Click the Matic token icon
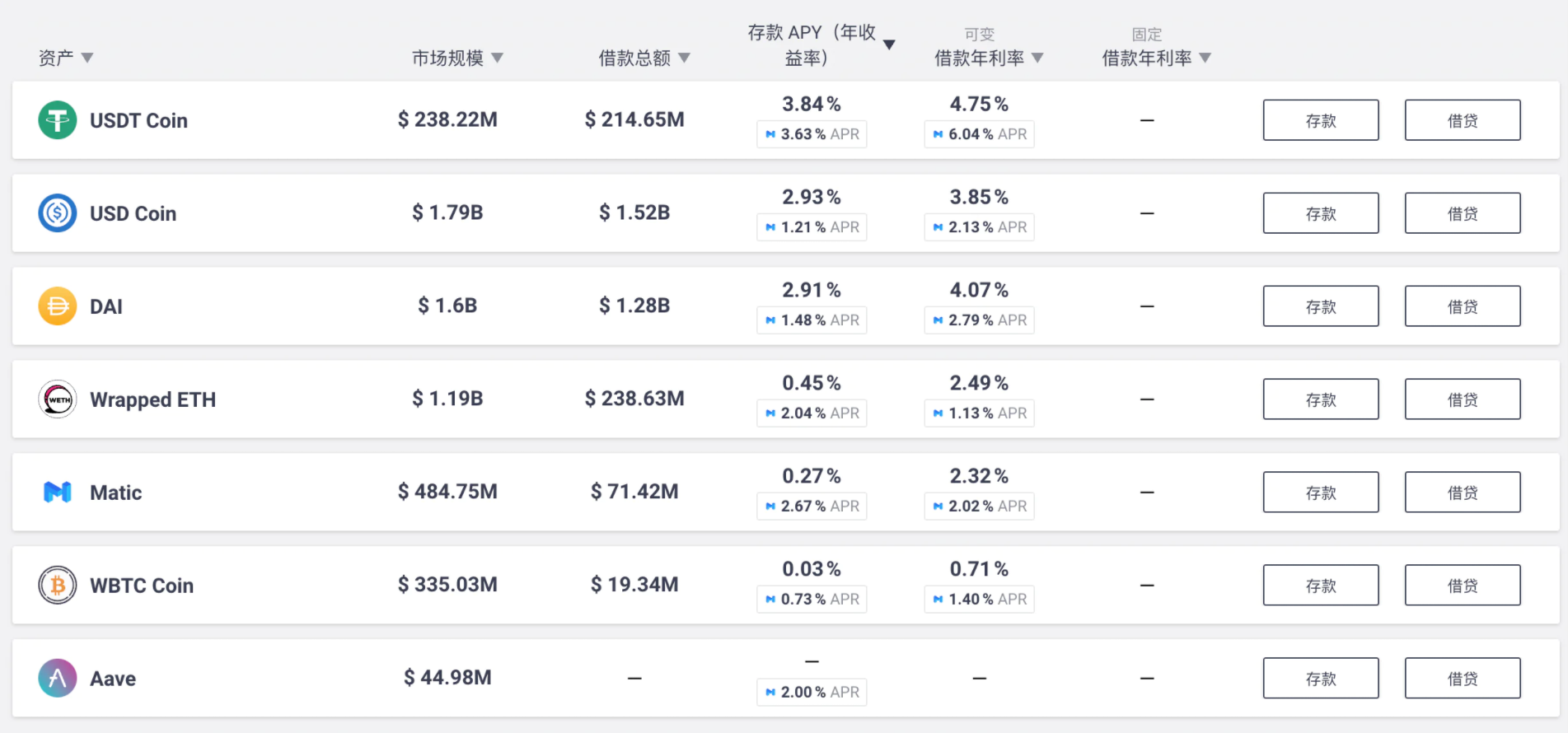1568x733 pixels. [58, 493]
